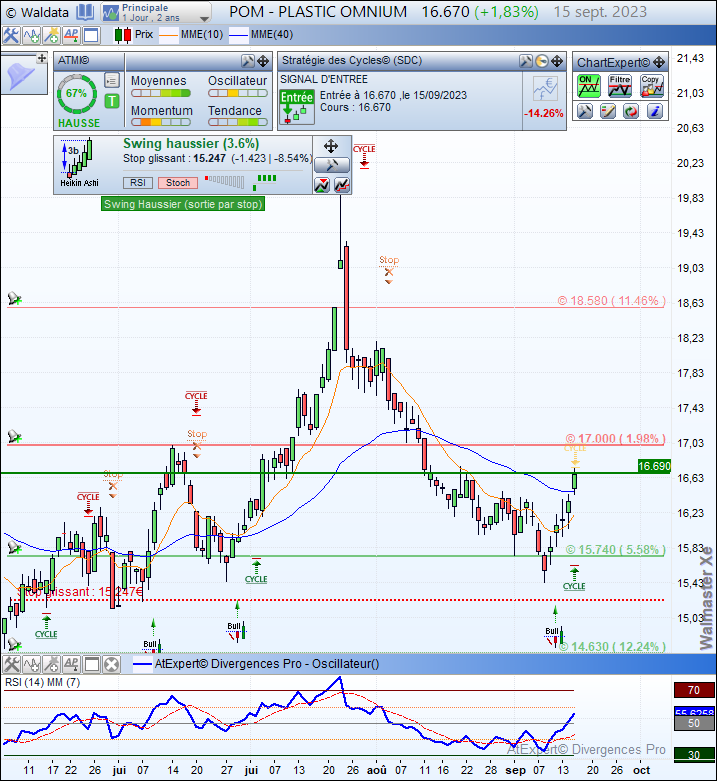Close the oscillator pane
Viewport: 717px width, 781px height.
[x=112, y=664]
